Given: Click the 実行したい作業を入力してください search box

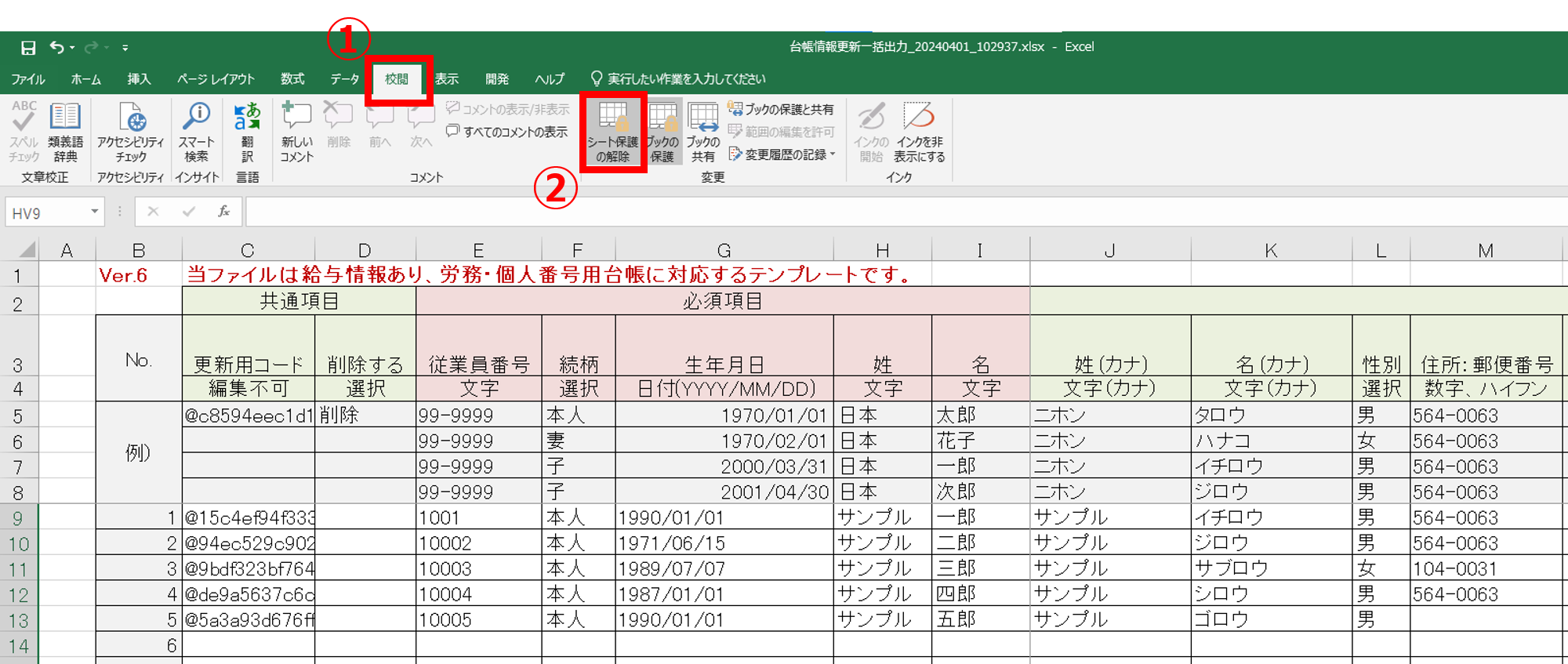Looking at the screenshot, I should click(x=678, y=79).
